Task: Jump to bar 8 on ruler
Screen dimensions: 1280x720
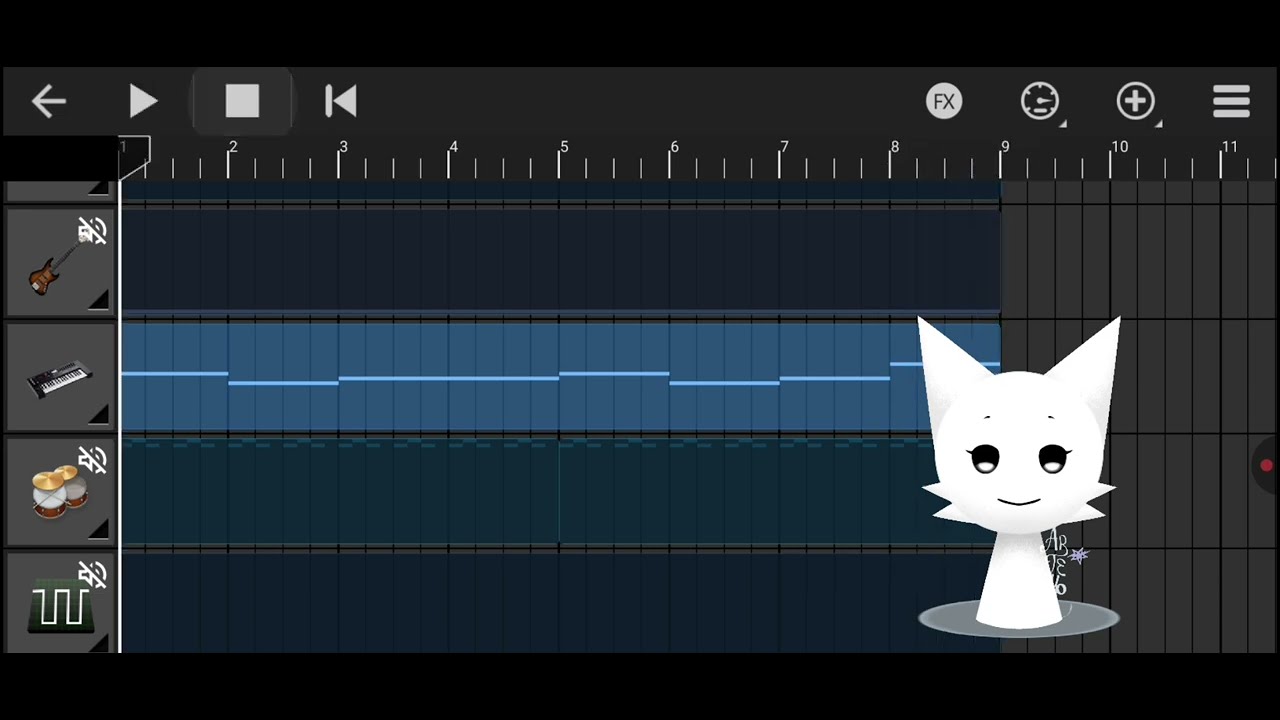Action: (x=895, y=147)
